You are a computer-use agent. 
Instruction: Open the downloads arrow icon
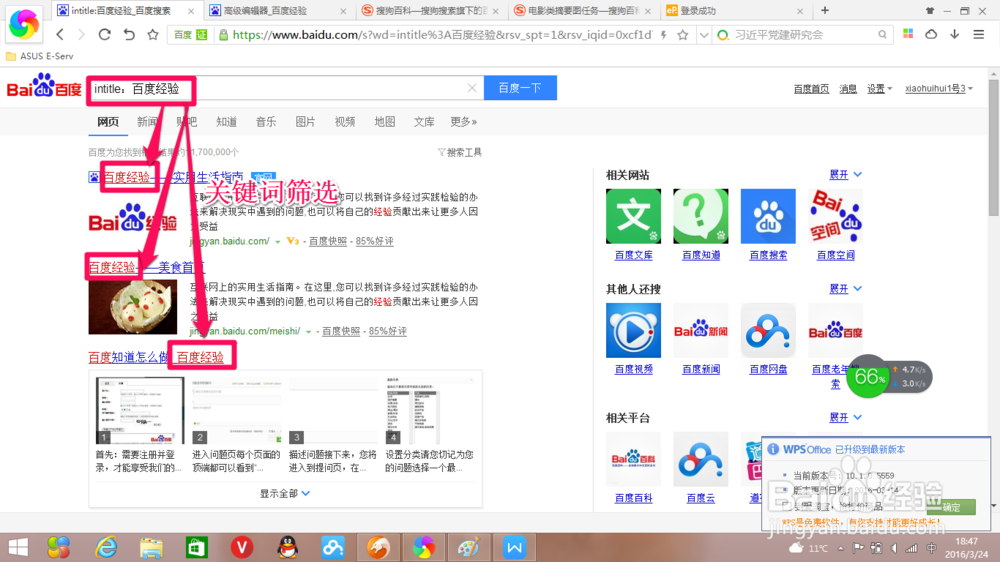pos(954,34)
